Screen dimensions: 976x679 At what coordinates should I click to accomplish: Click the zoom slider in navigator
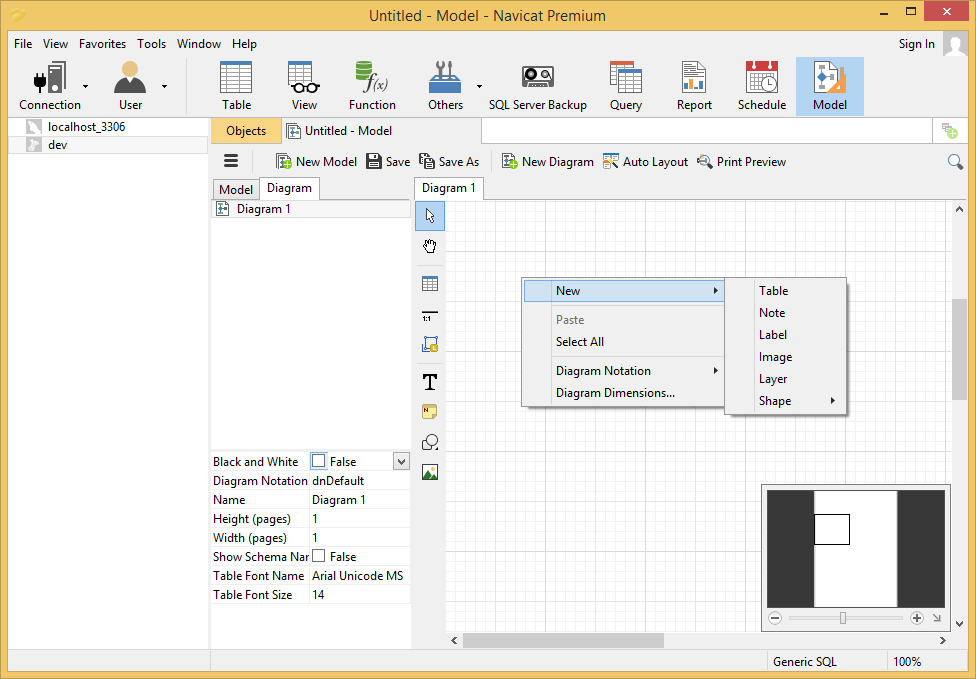(843, 618)
